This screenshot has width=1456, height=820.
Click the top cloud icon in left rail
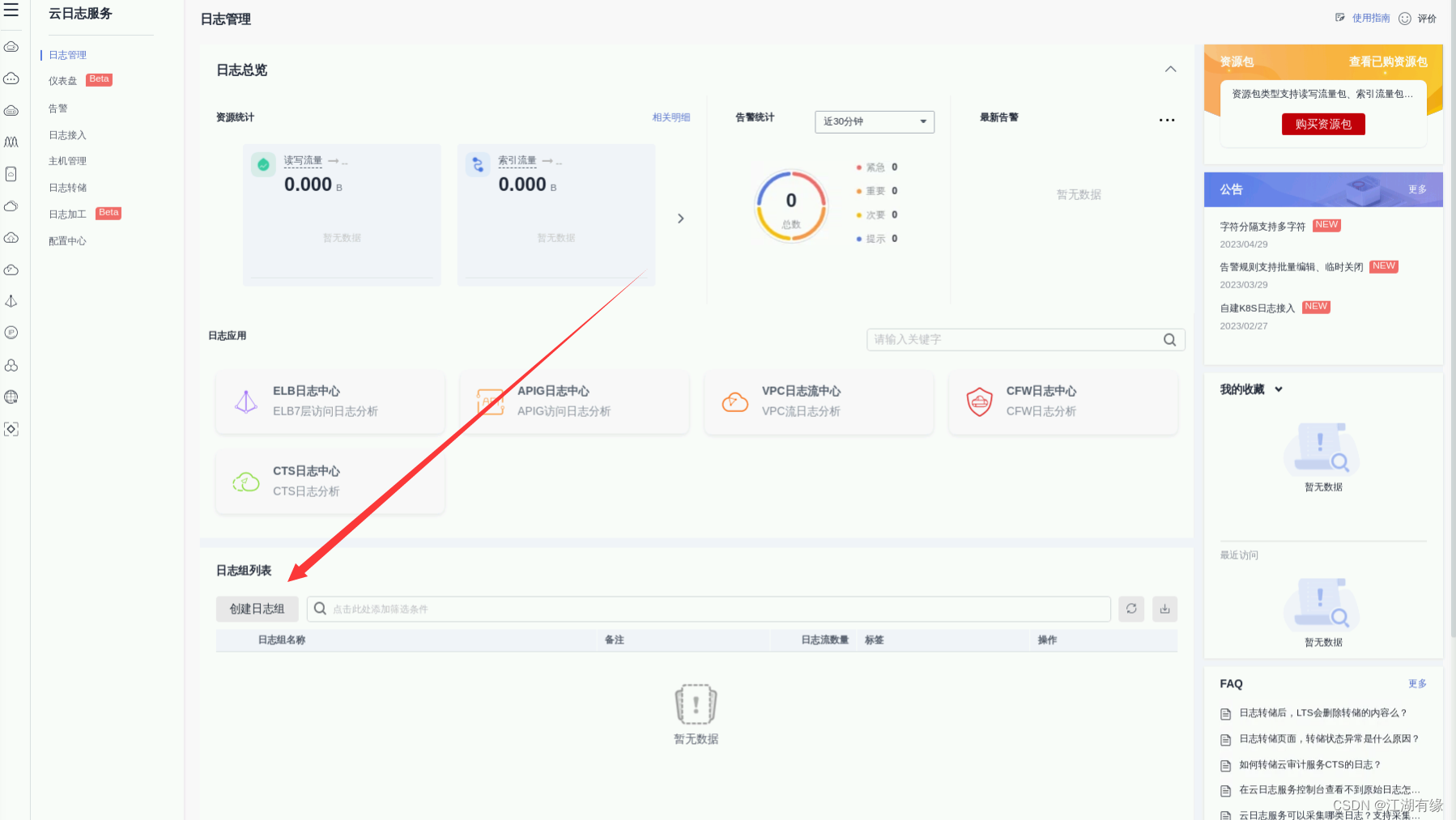(x=11, y=47)
